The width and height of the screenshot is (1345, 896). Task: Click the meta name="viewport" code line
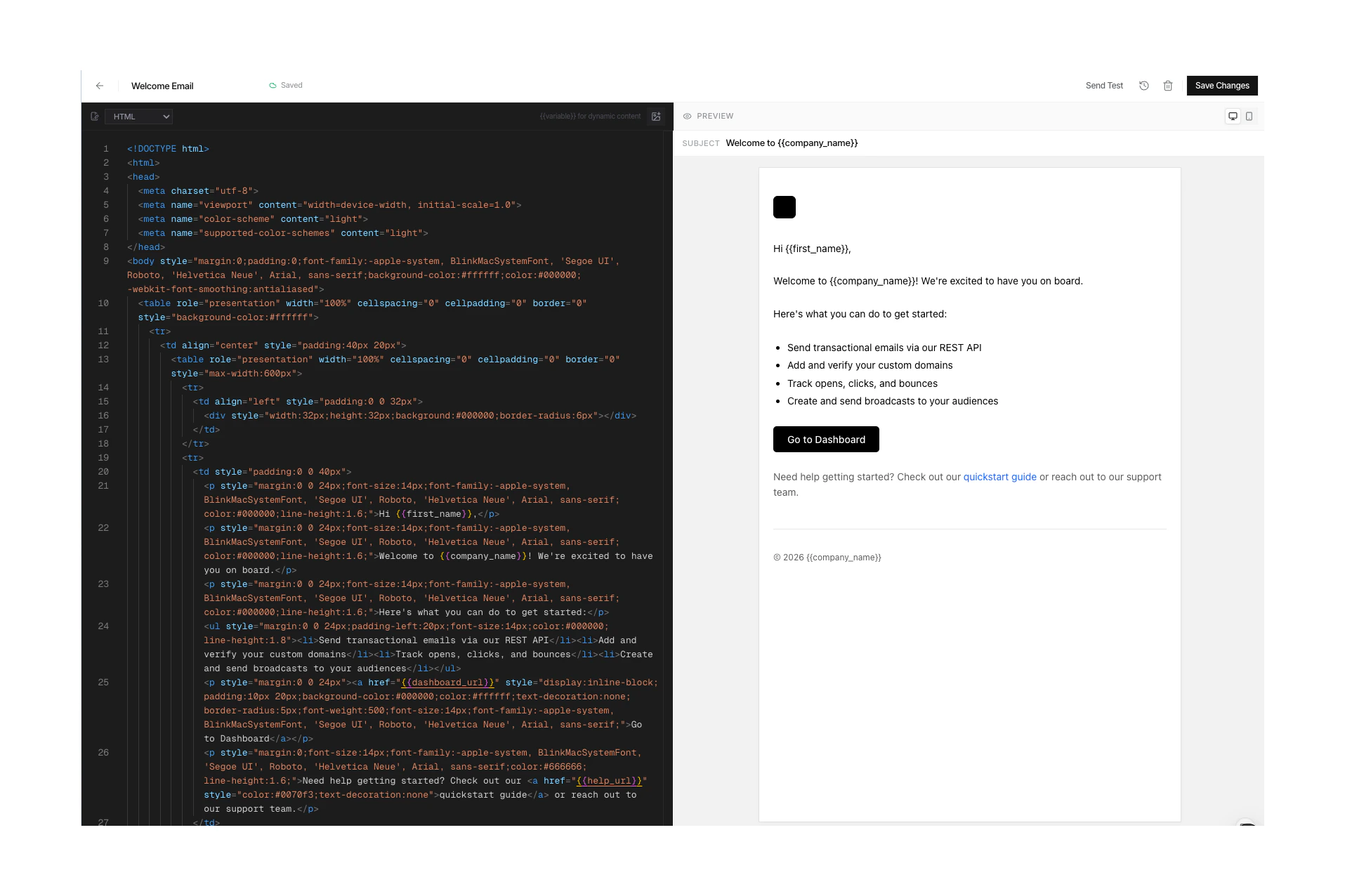click(329, 205)
